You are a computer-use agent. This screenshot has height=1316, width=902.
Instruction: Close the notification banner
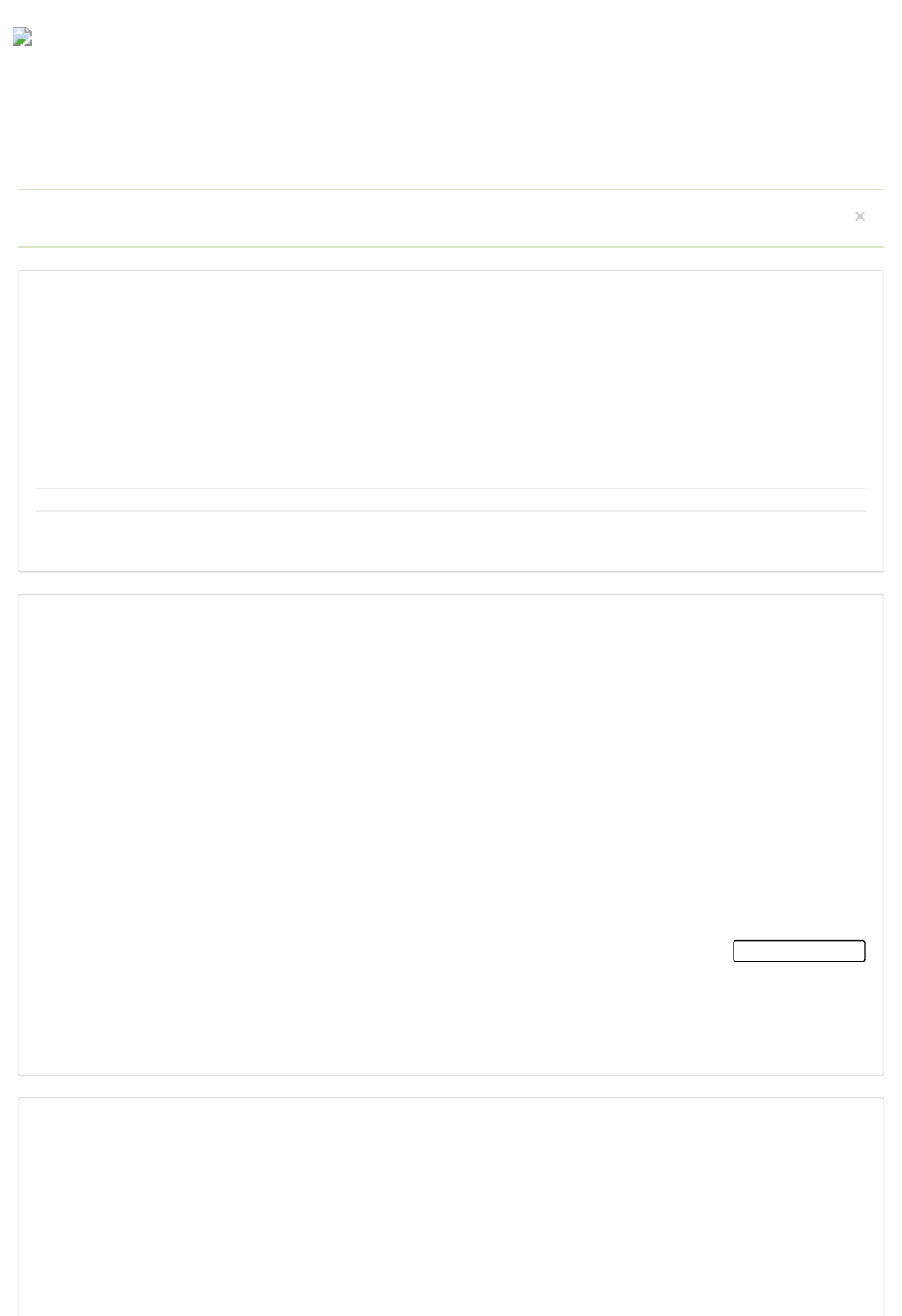pyautogui.click(x=859, y=217)
